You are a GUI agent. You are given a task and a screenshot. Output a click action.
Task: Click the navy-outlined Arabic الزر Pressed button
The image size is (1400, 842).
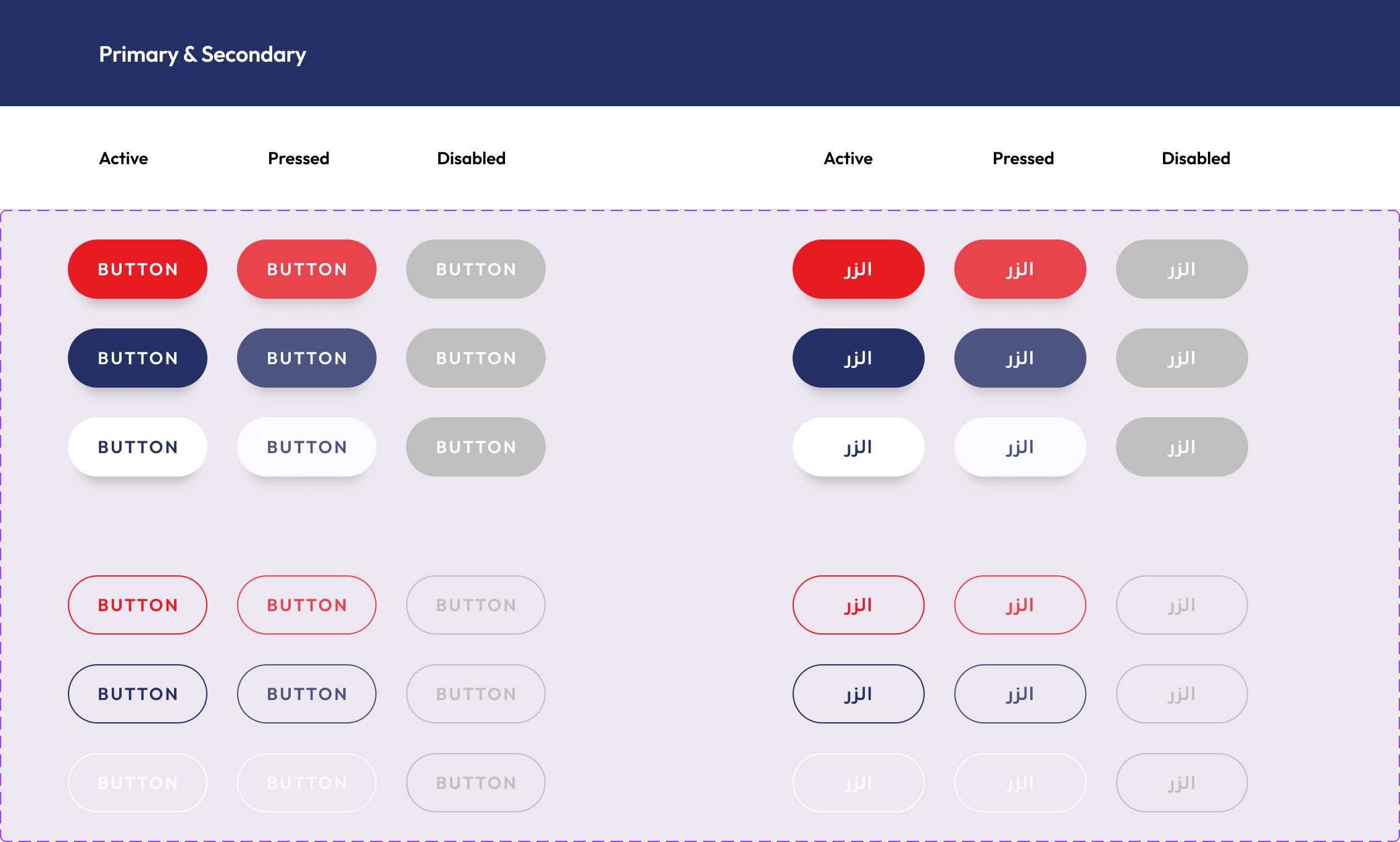pyautogui.click(x=1020, y=694)
